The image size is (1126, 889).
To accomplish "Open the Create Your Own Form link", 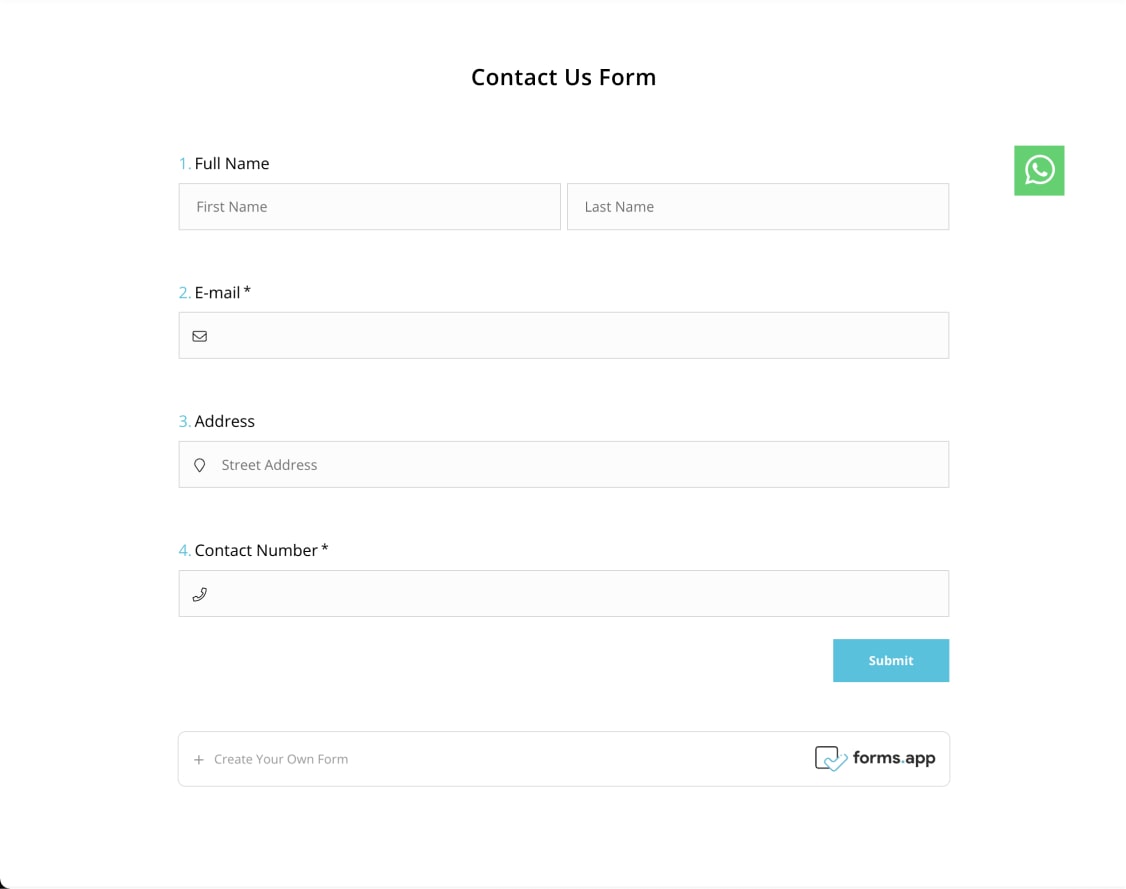I will coord(281,759).
